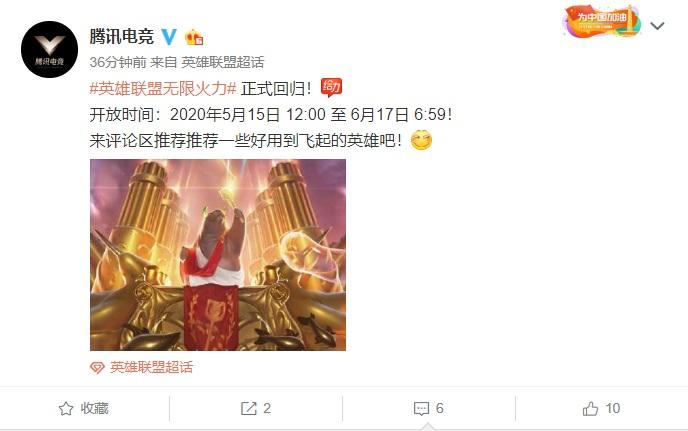
Task: Click the like count 10
Action: 613,409
